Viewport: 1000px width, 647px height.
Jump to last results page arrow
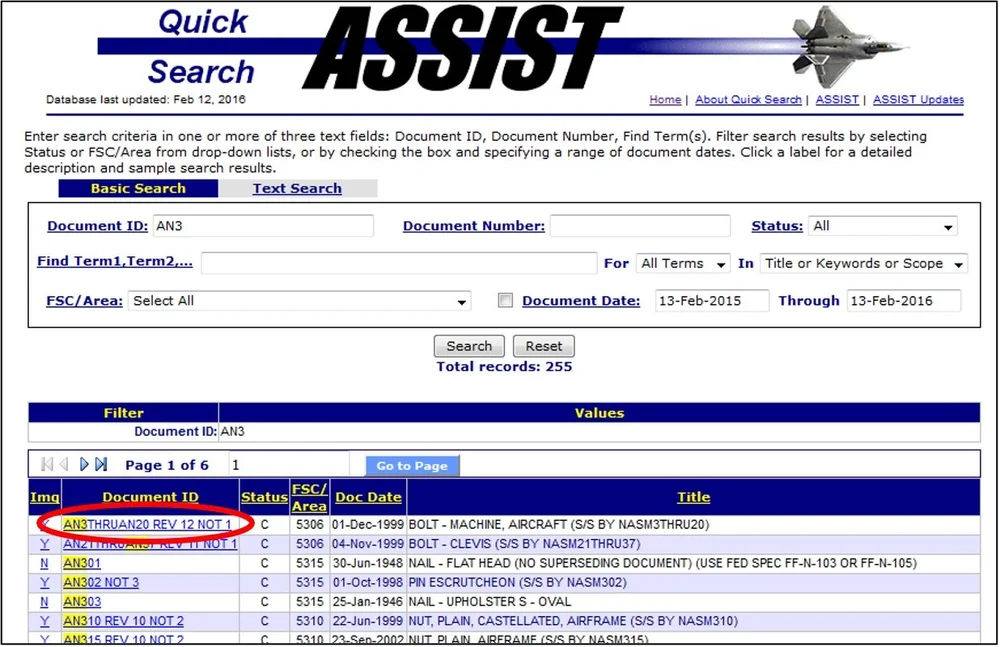click(x=101, y=465)
